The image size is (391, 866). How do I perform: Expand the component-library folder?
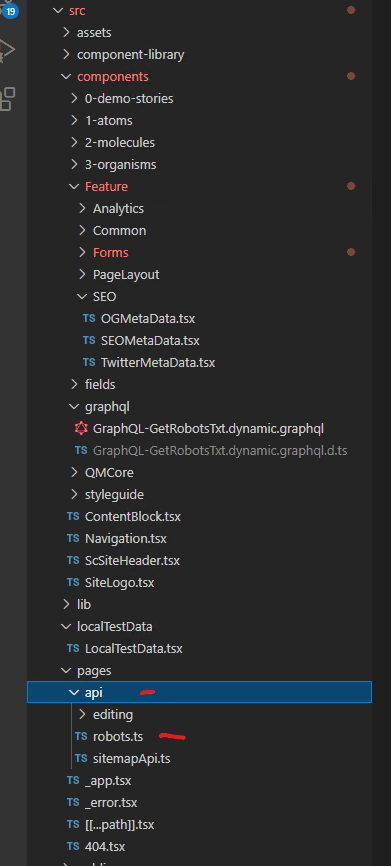(x=66, y=55)
